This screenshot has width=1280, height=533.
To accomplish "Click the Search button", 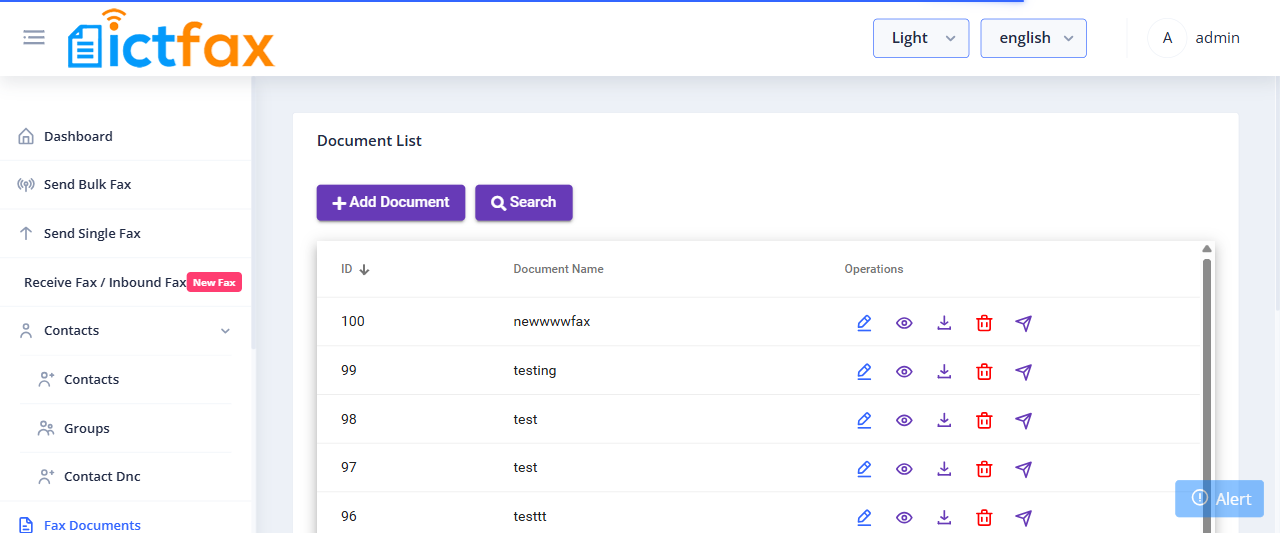I will [524, 202].
